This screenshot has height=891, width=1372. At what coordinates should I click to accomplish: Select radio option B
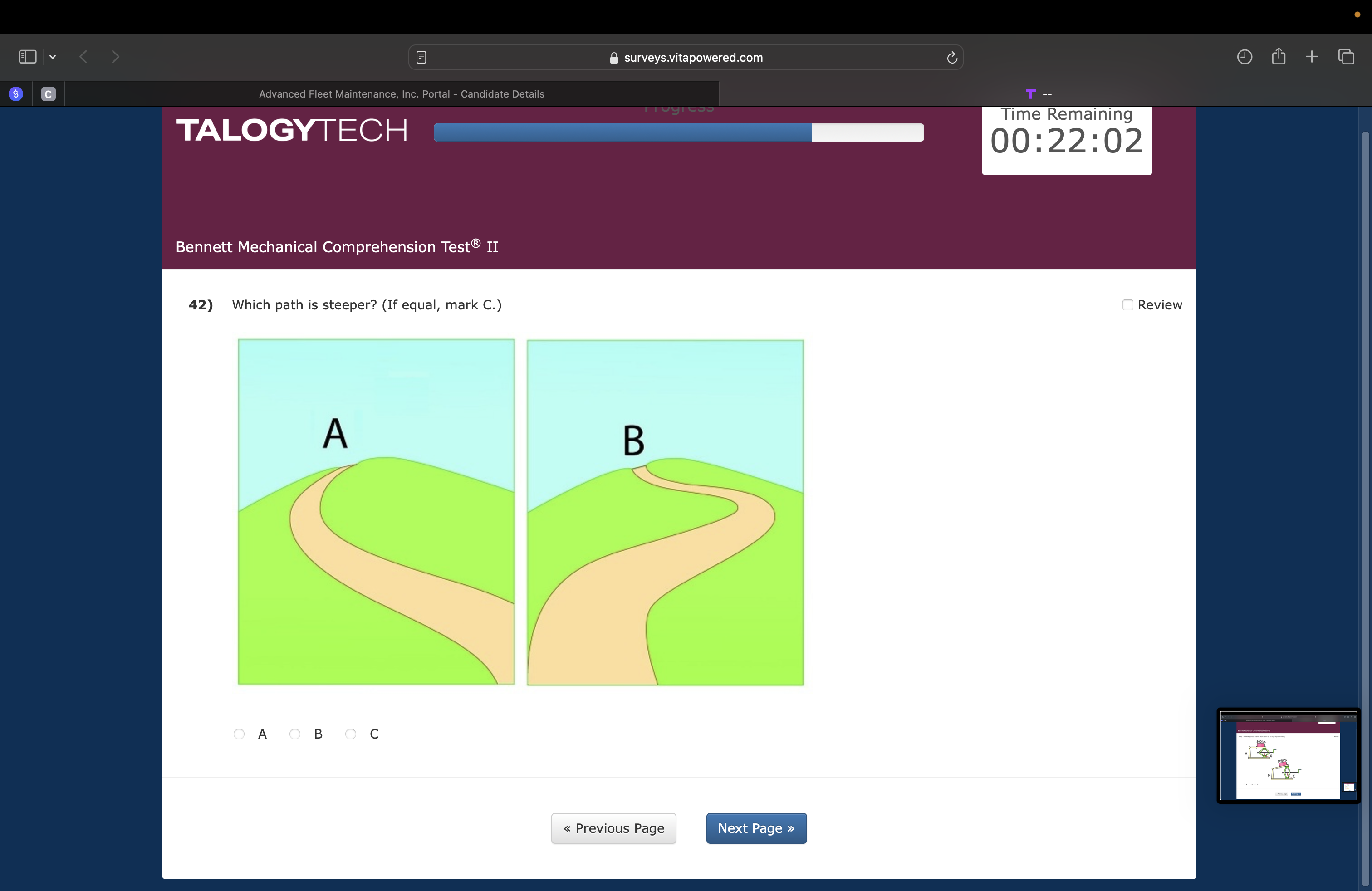click(x=294, y=734)
